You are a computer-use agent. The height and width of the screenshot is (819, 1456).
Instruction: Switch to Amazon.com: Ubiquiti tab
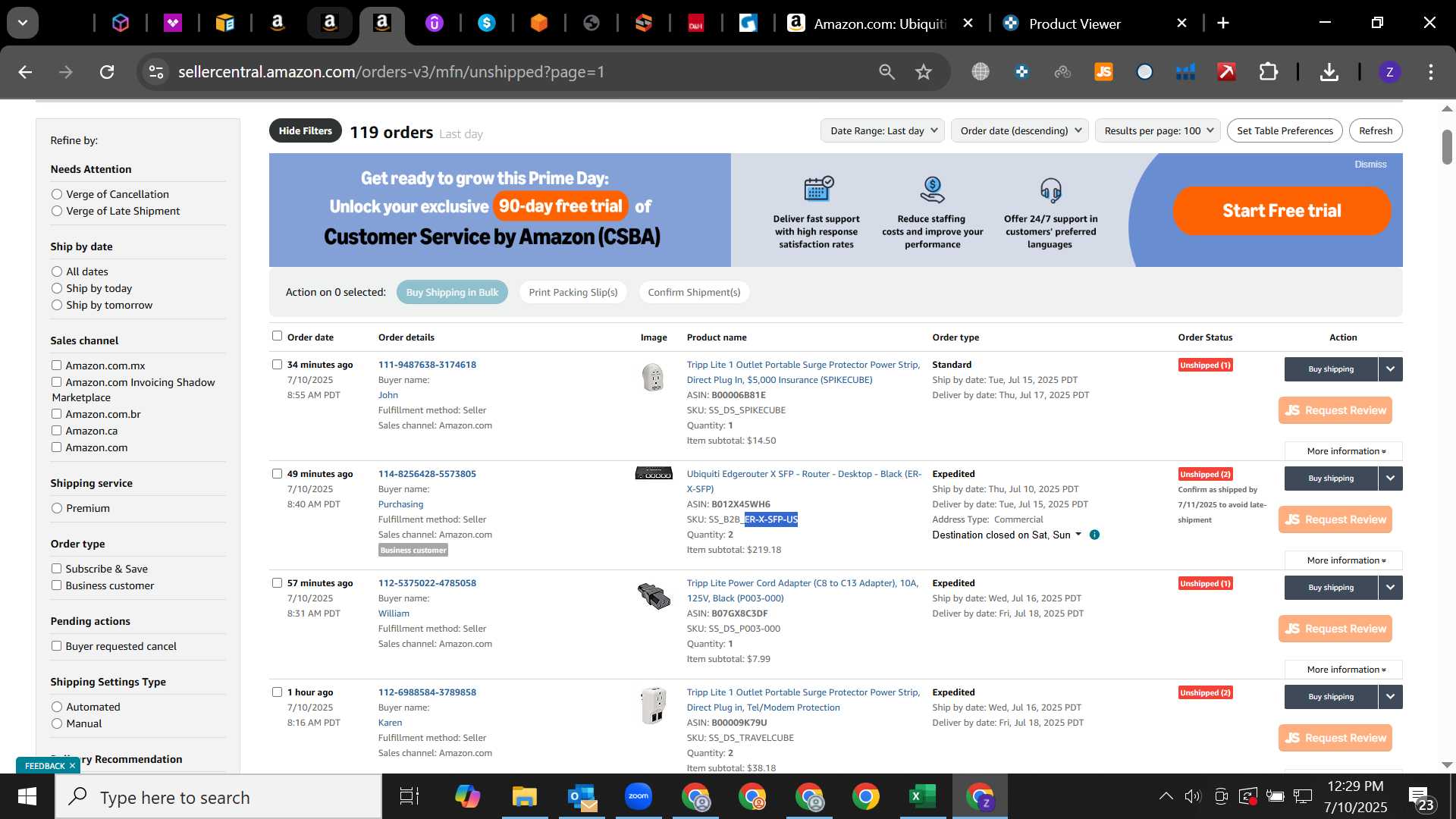[x=880, y=24]
